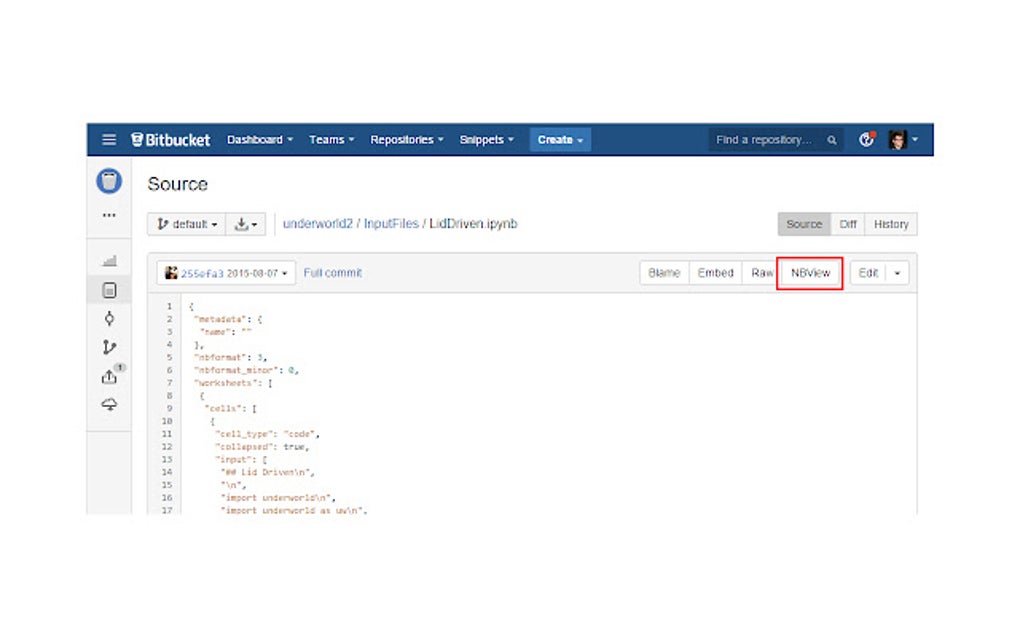Switch to the History tab

890,224
